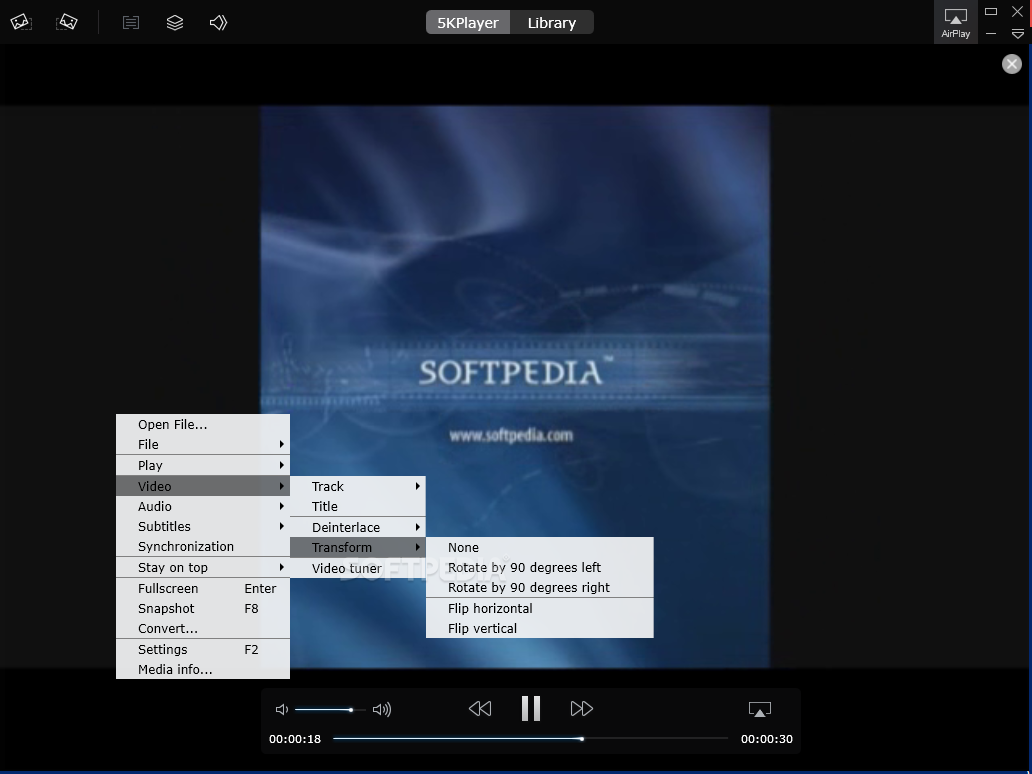1032x774 pixels.
Task: Open Video tuner from Video submenu
Action: (x=358, y=568)
